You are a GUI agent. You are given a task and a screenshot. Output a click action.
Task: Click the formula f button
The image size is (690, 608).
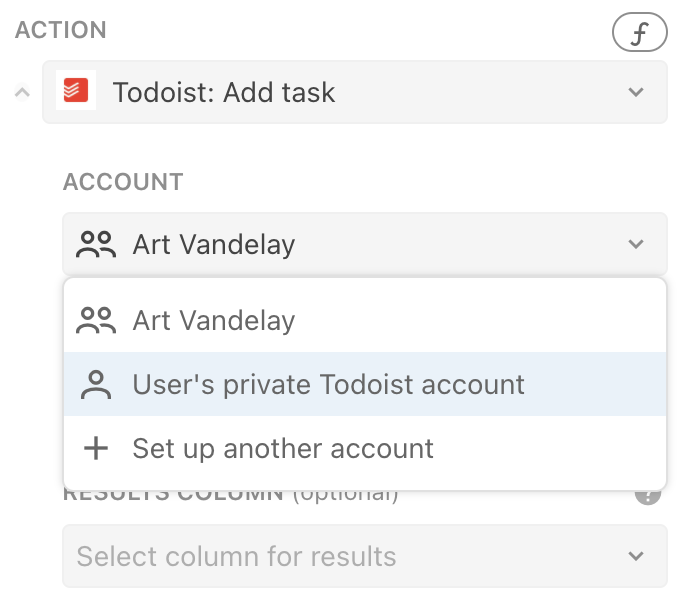point(638,34)
